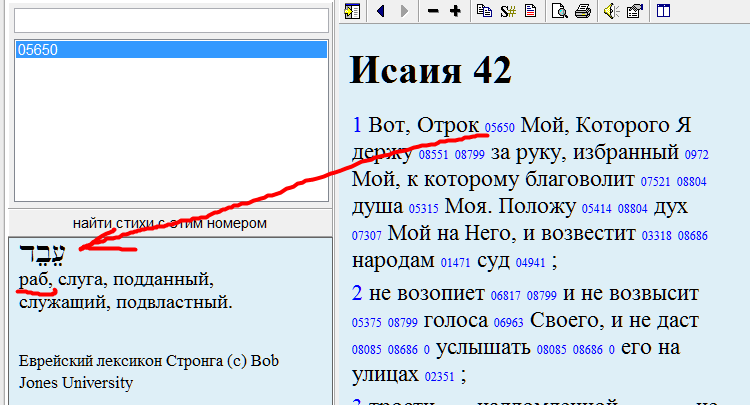
Task: Click Strong number 03318 after 'возвестит'
Action: coord(656,236)
